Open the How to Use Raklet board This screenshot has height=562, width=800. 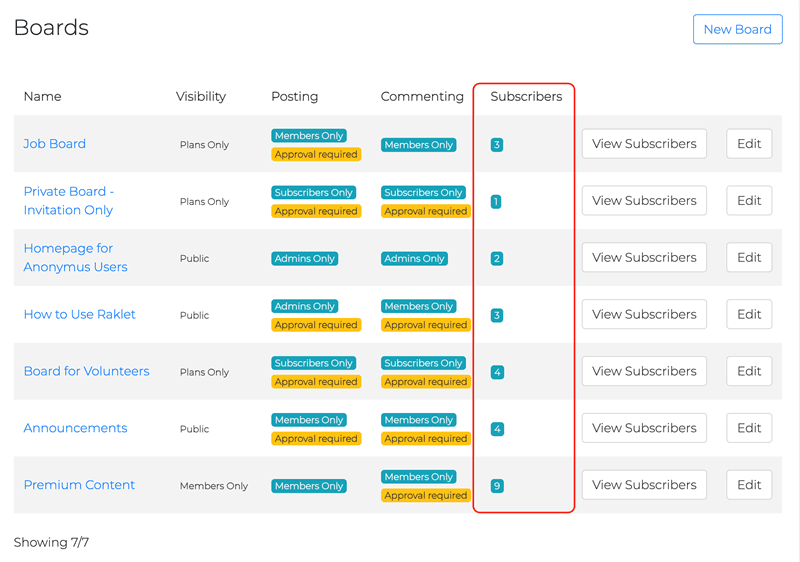click(x=79, y=314)
